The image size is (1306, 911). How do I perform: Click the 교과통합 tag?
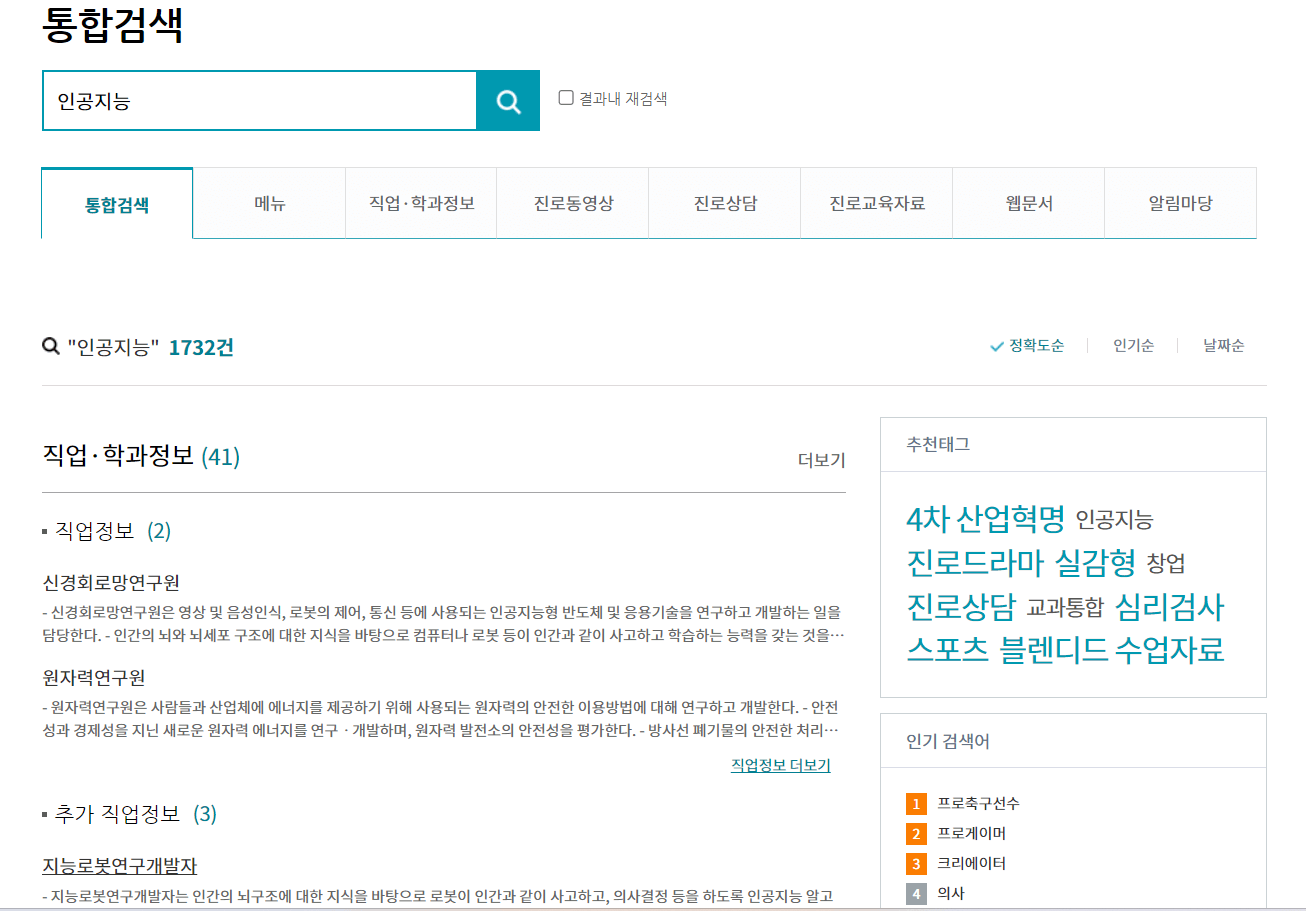1065,608
